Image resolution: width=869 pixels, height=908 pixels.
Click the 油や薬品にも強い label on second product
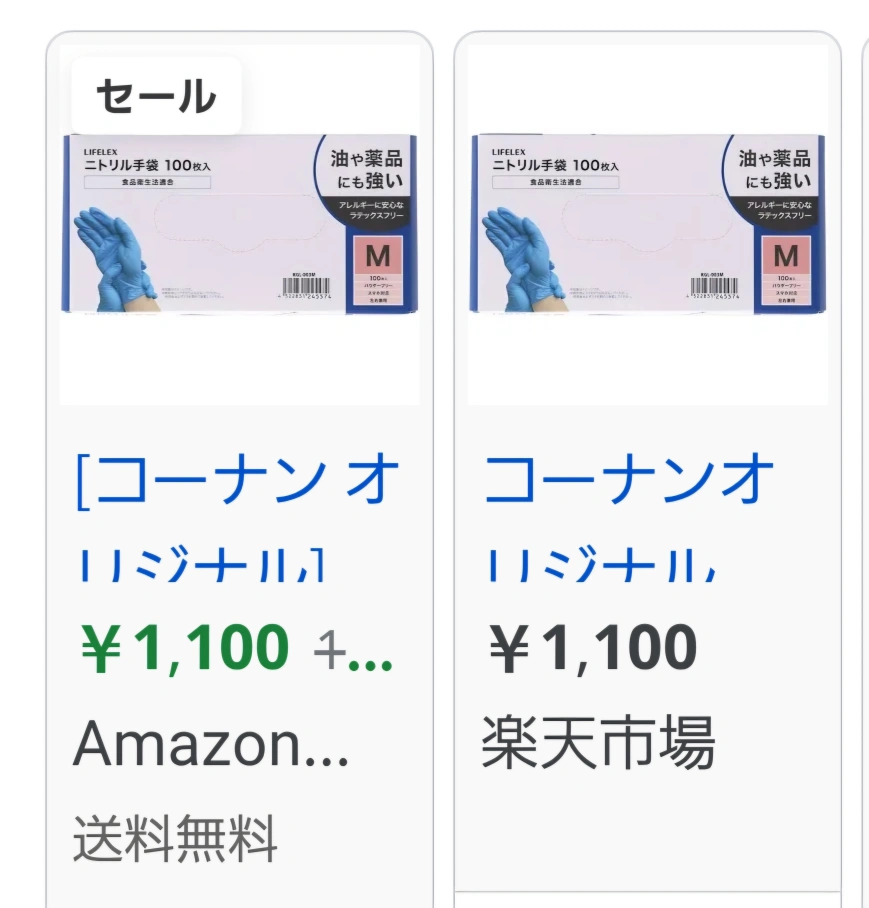click(775, 169)
